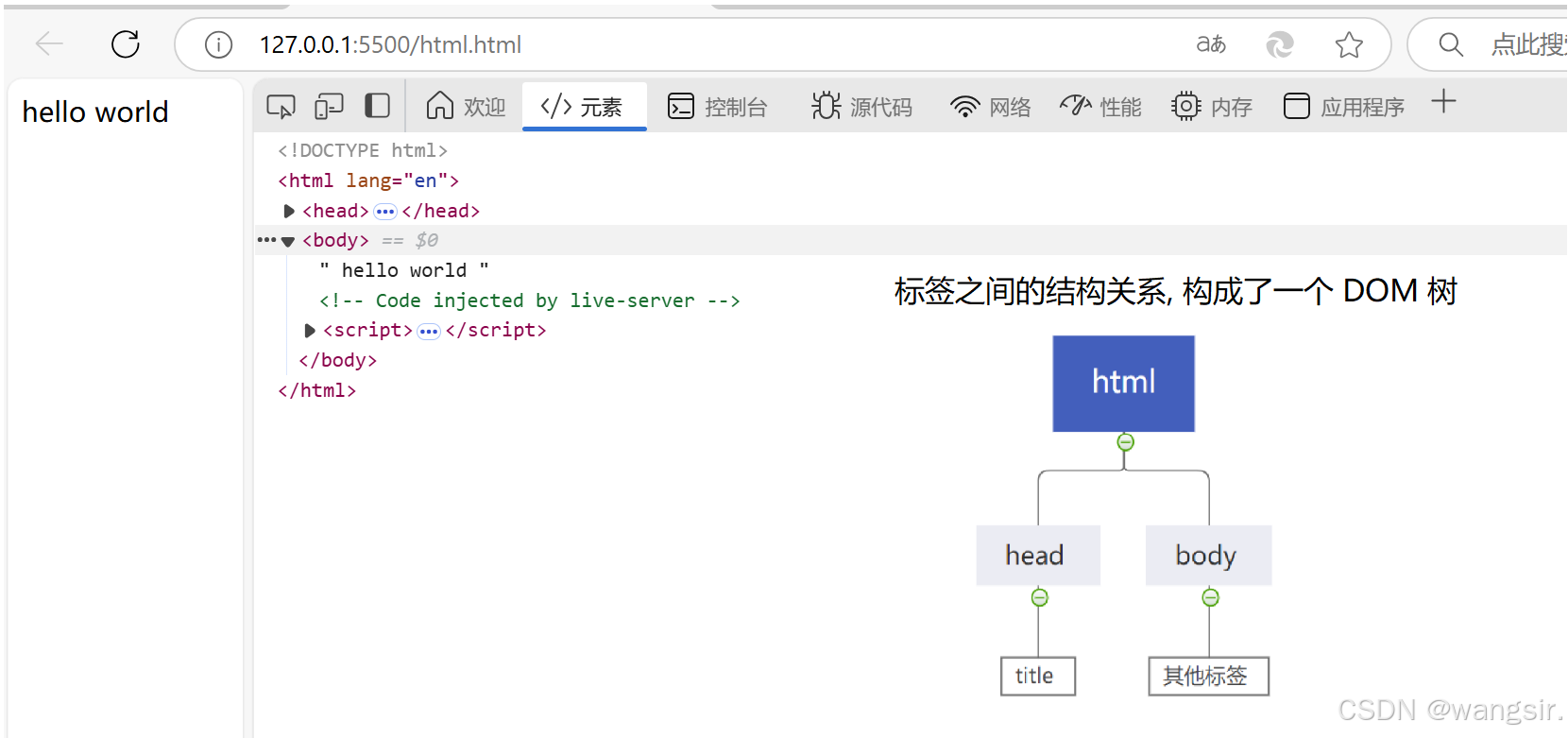Select the html lang="en" node
This screenshot has height=738, width=1568.
[x=368, y=180]
